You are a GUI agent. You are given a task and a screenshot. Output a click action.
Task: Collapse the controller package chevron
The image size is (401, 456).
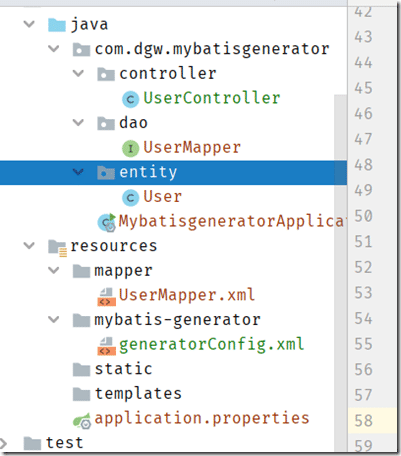78,73
